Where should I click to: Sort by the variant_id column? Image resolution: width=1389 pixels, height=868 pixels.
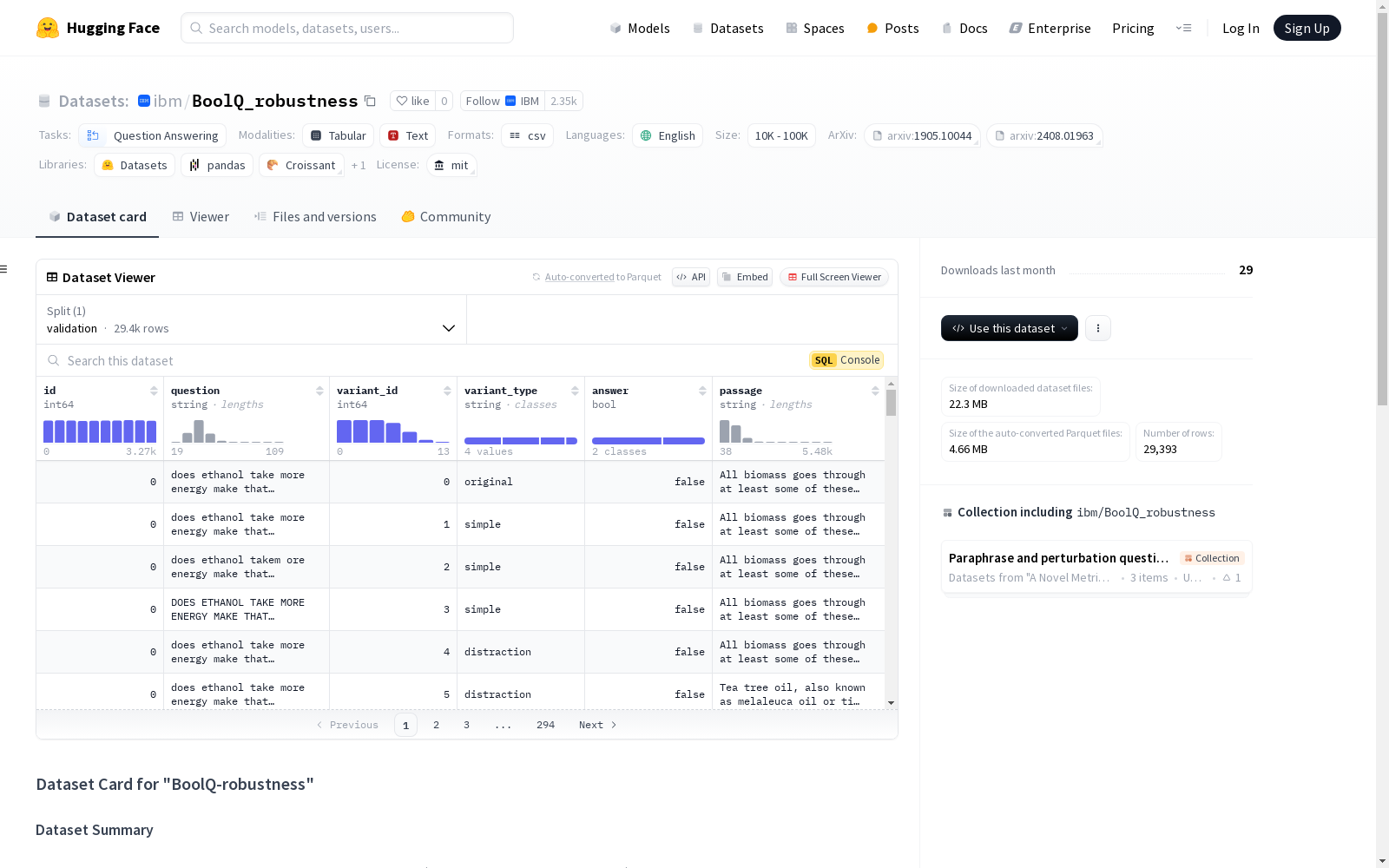pyautogui.click(x=447, y=391)
